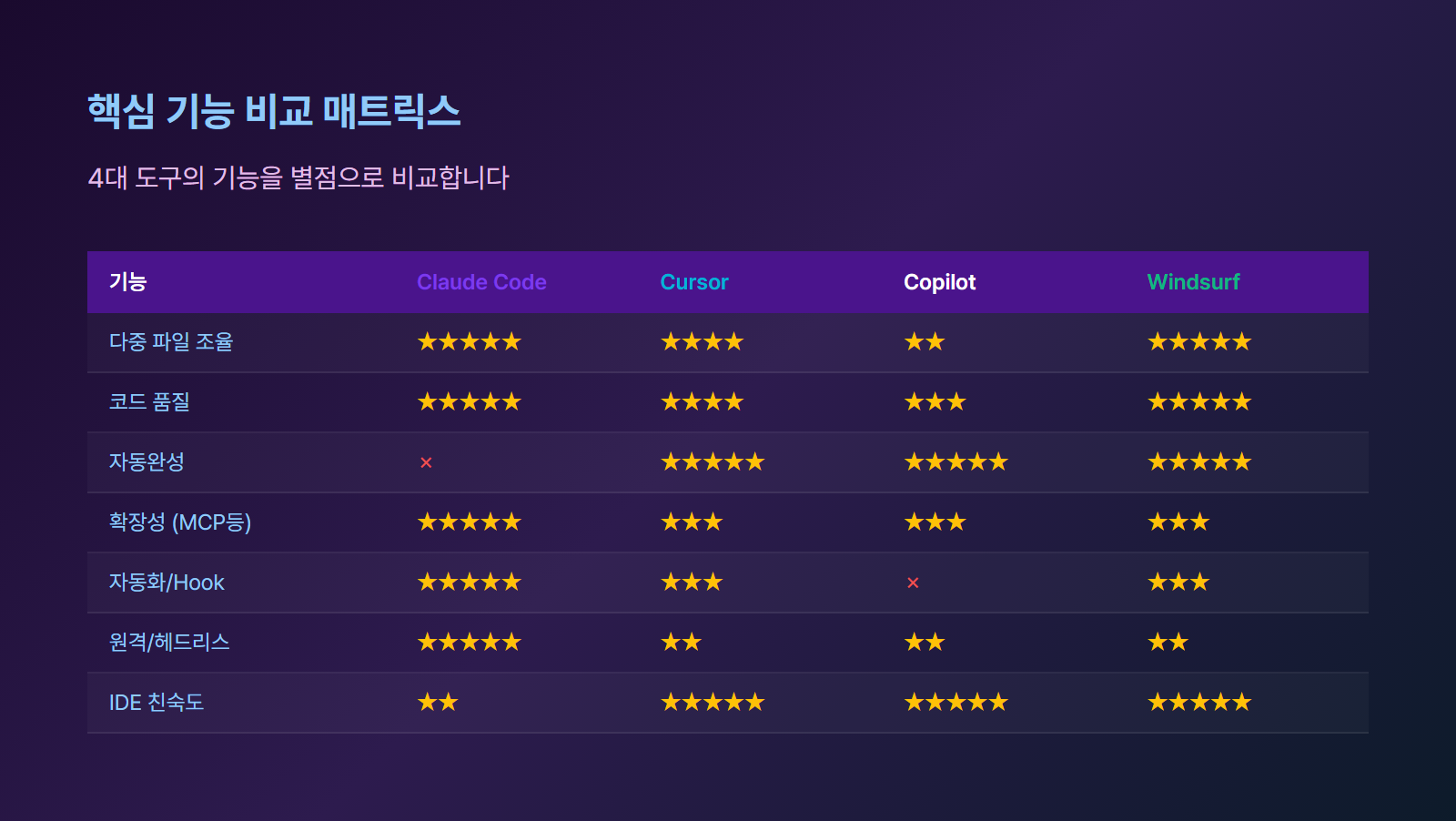This screenshot has height=821, width=1456.
Task: Click Claude Code's stars for 확장성 (MCP등)
Action: coord(470,522)
